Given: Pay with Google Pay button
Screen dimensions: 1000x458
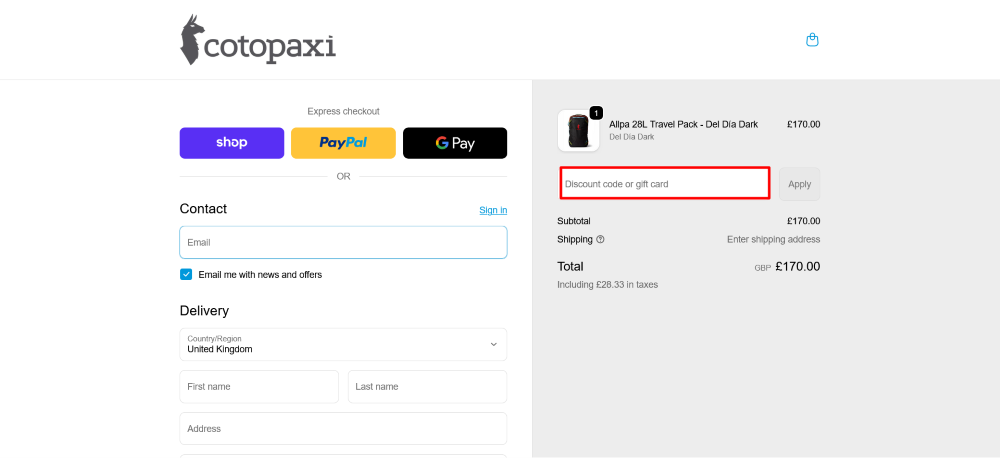Looking at the screenshot, I should click(x=455, y=143).
